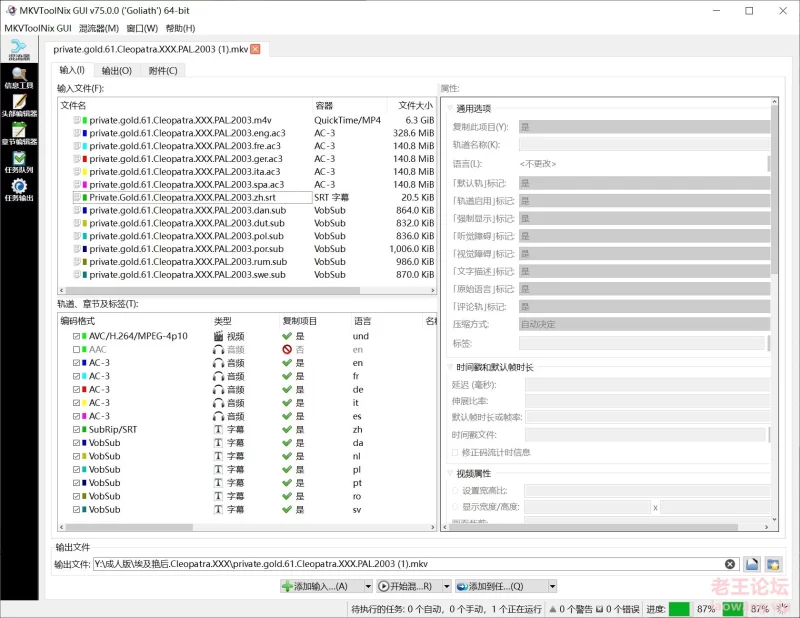This screenshot has width=800, height=618.
Task: Click the errors status icon
Action: (x=599, y=609)
